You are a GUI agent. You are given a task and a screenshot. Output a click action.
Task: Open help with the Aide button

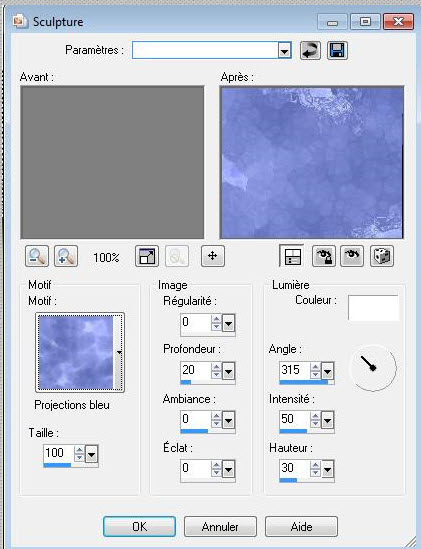[x=301, y=526]
